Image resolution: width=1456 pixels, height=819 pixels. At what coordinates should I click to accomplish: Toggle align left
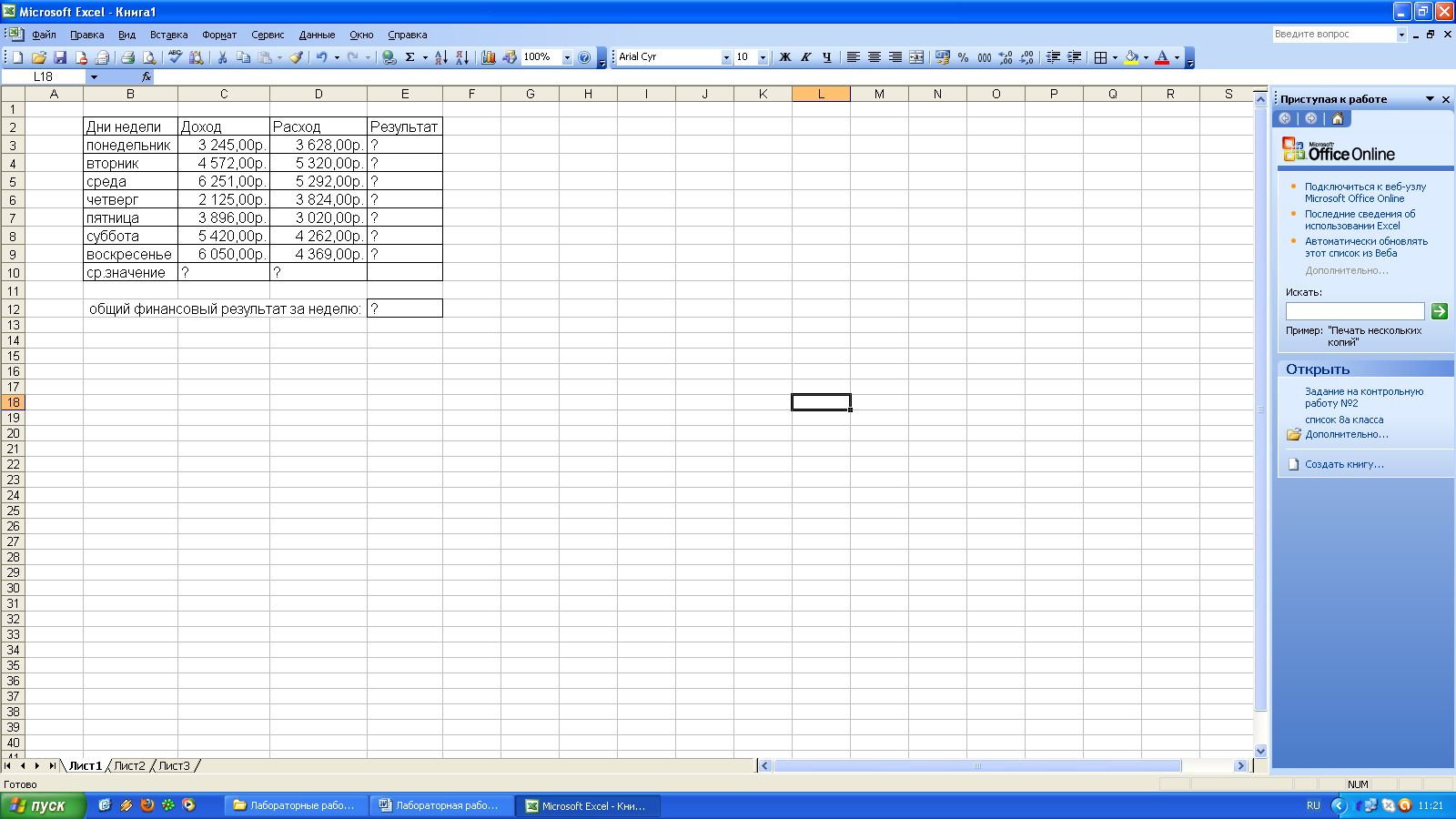(854, 57)
